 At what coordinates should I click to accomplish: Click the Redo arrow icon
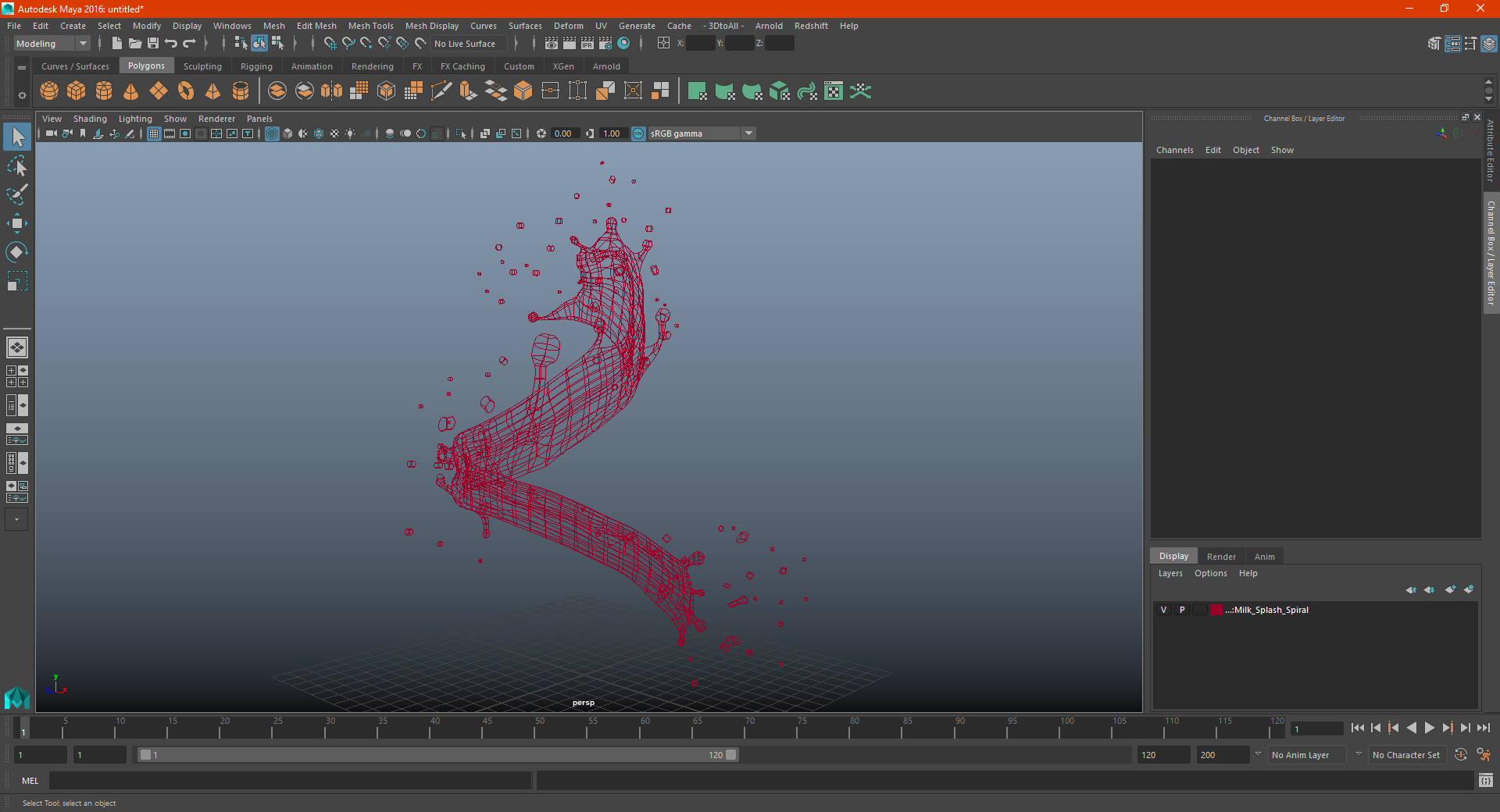[189, 44]
